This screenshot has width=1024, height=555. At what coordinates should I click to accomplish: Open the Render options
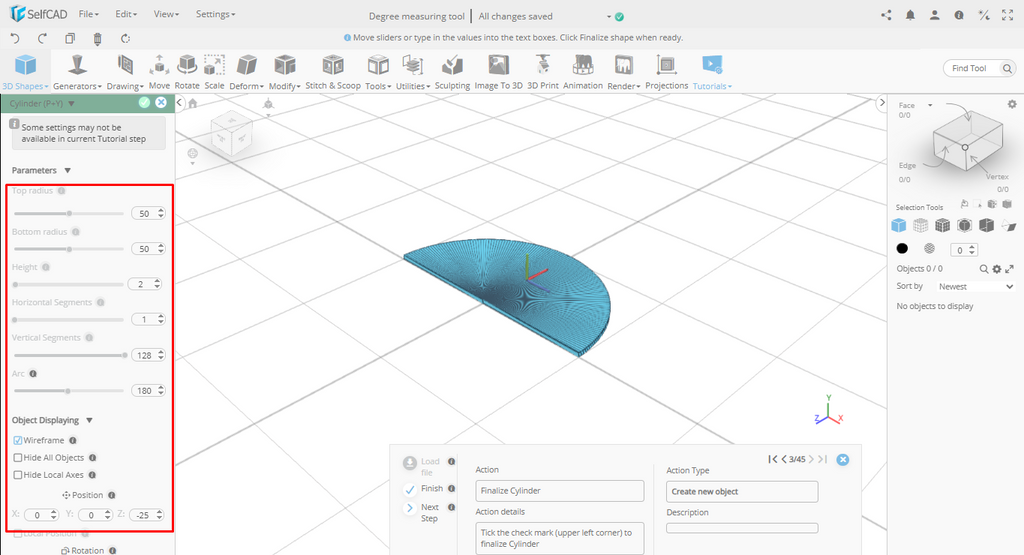tap(624, 72)
